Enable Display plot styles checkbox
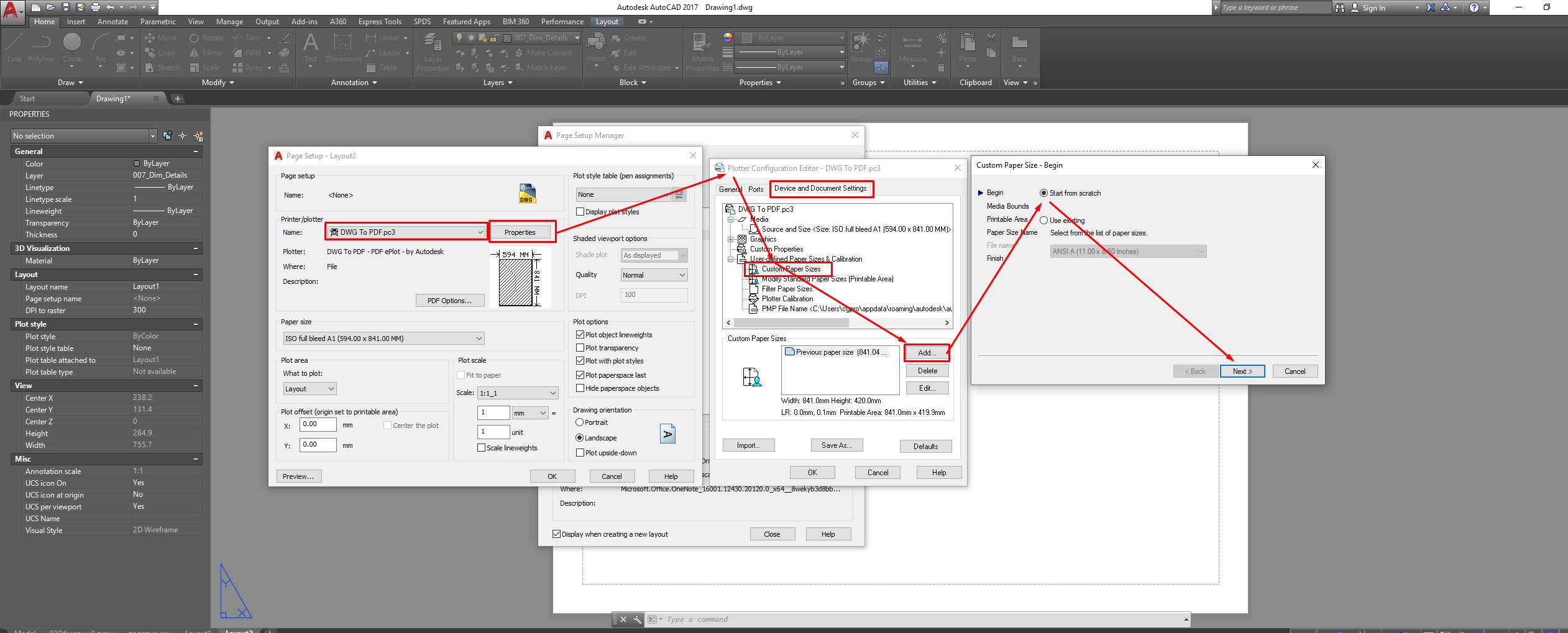The height and width of the screenshot is (633, 1568). (580, 212)
